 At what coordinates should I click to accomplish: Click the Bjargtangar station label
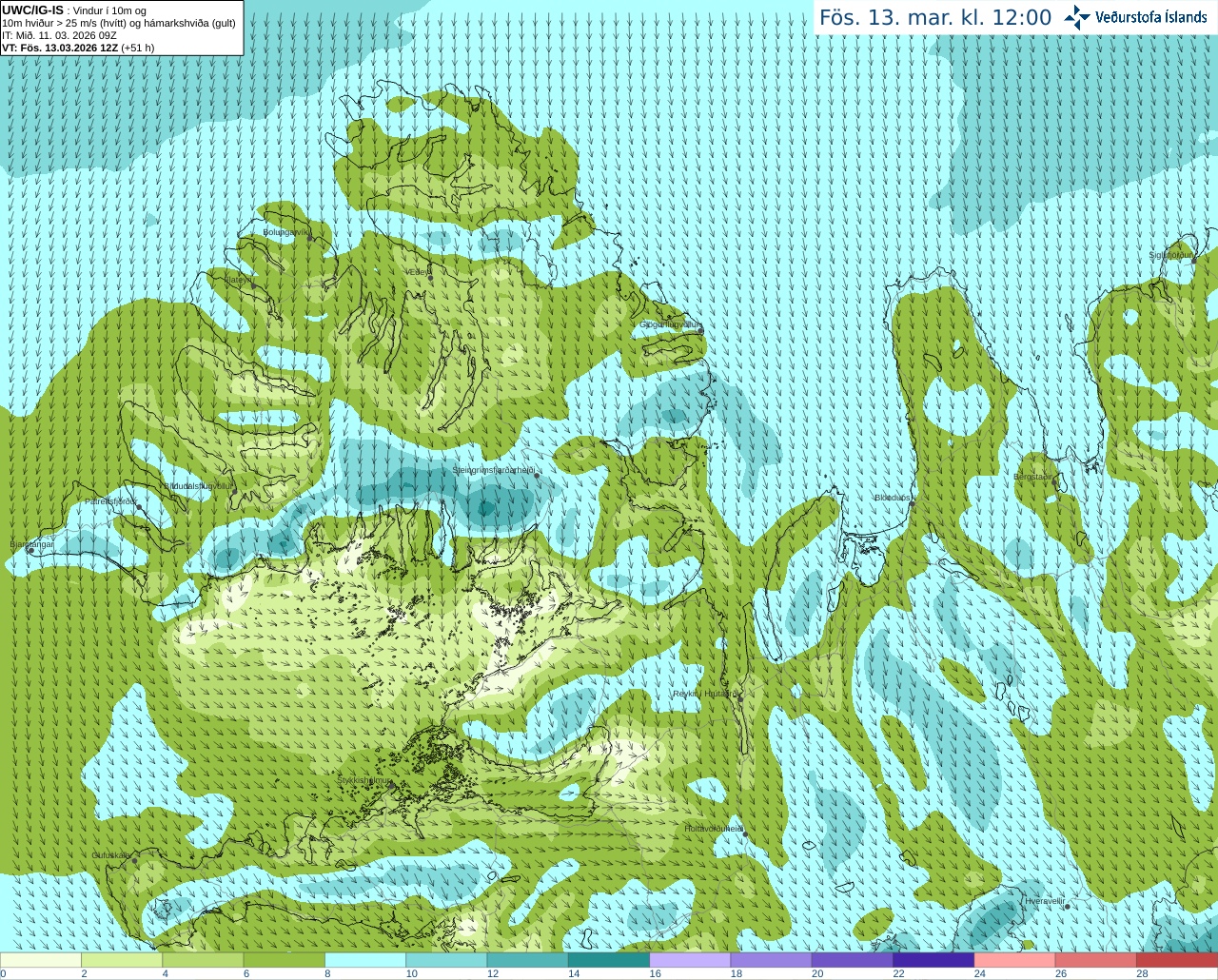(x=32, y=543)
